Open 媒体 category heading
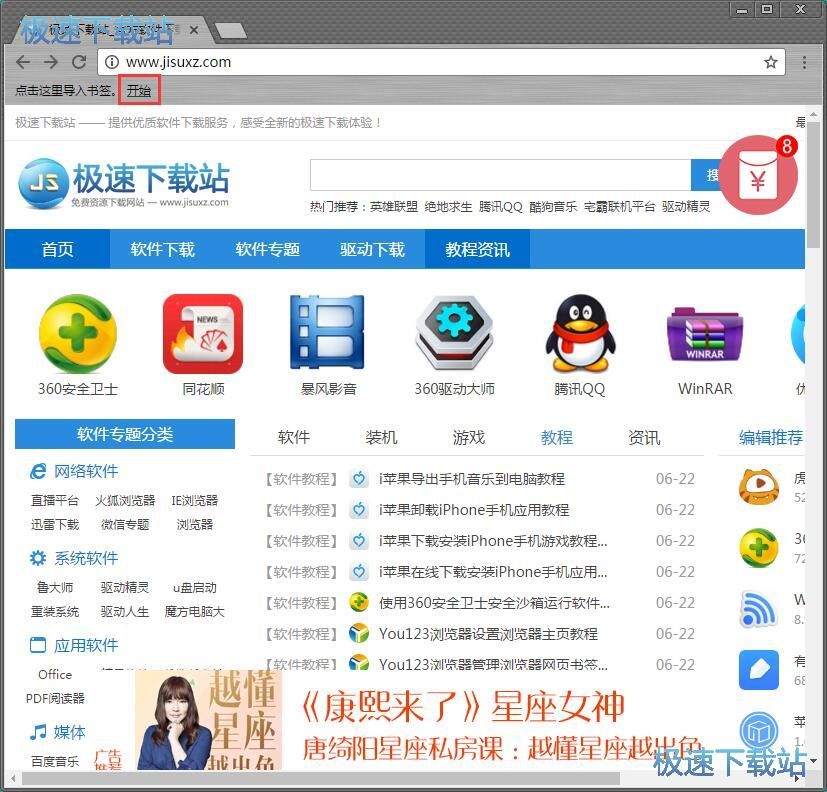827x792 pixels. [69, 732]
